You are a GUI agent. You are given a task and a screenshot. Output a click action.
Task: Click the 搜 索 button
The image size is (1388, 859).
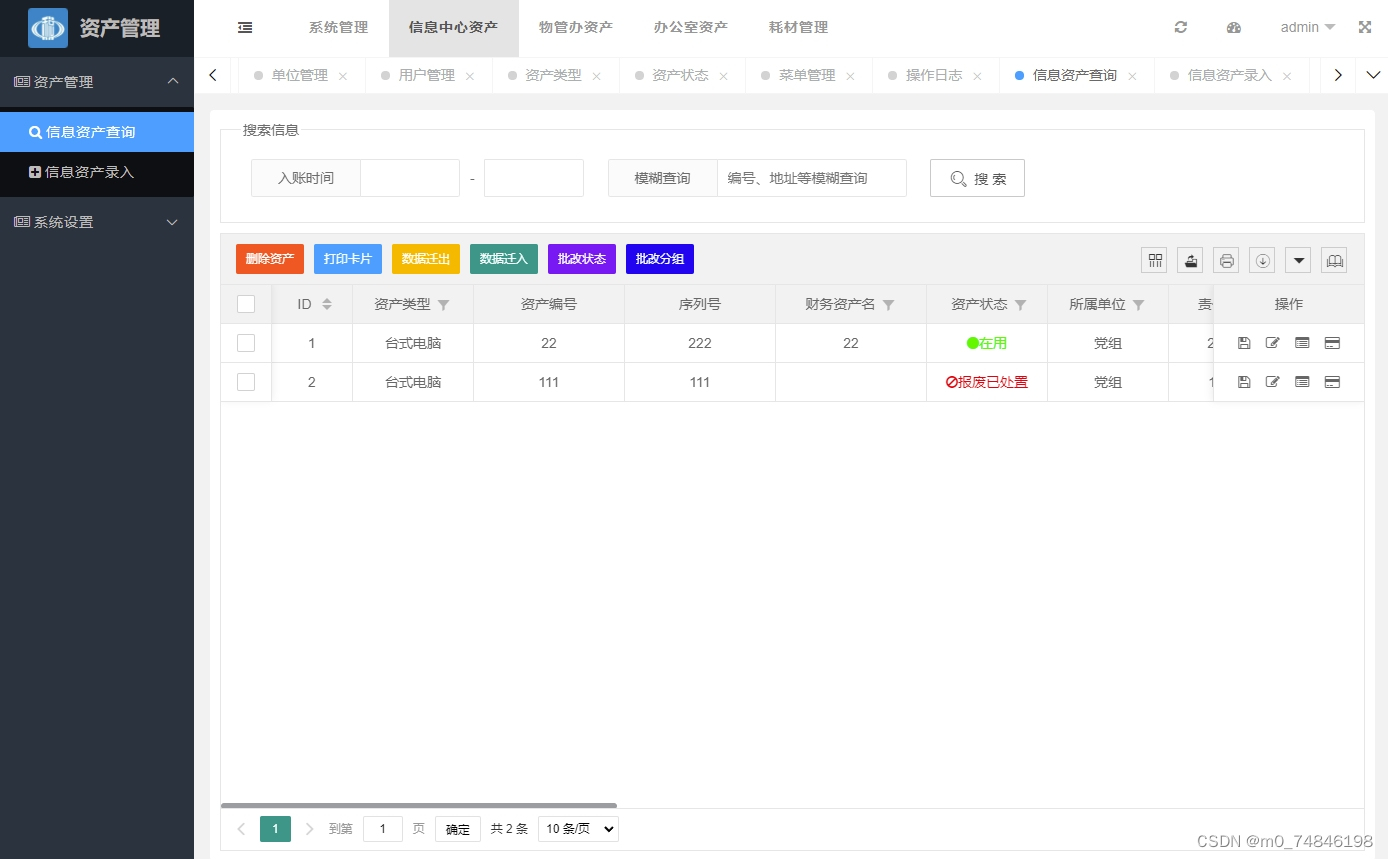click(977, 178)
